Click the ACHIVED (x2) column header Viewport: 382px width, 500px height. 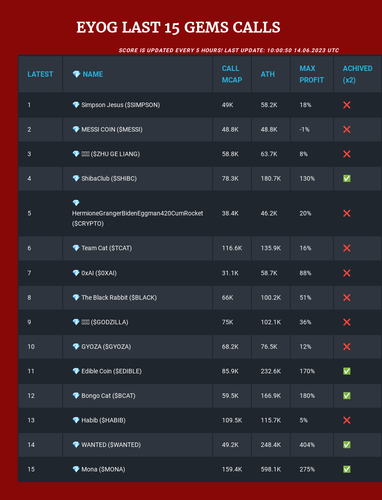pos(357,74)
